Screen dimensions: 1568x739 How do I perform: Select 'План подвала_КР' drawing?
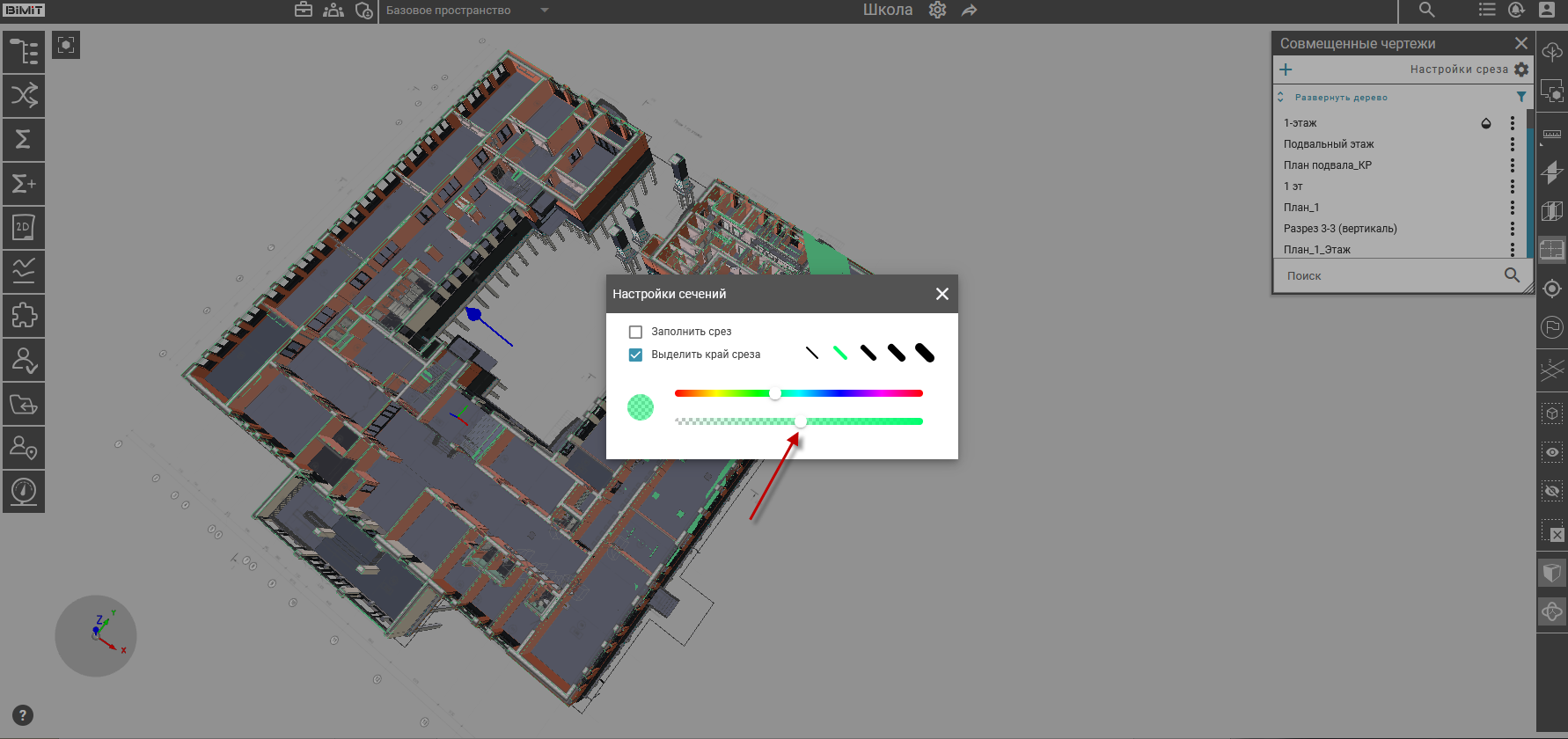[x=1327, y=165]
